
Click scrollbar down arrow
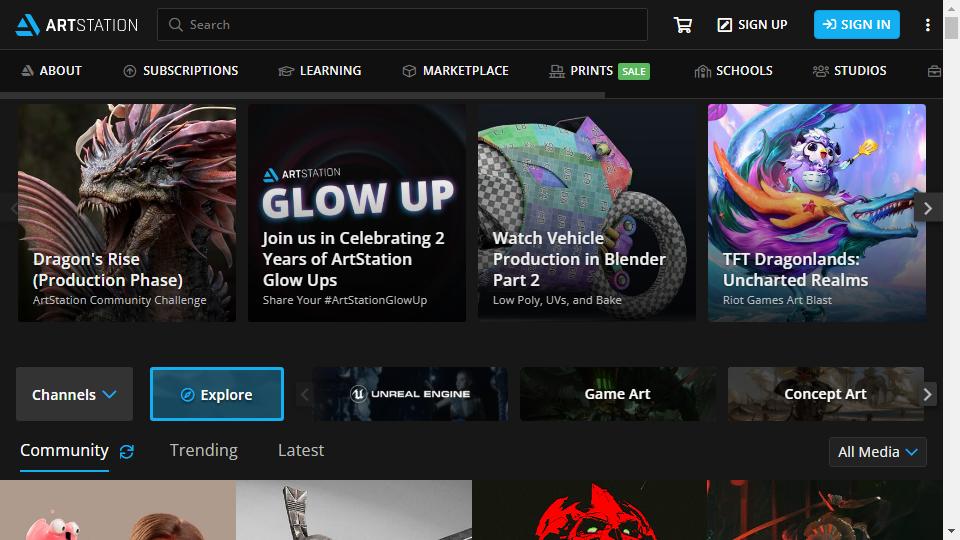[x=951, y=532]
